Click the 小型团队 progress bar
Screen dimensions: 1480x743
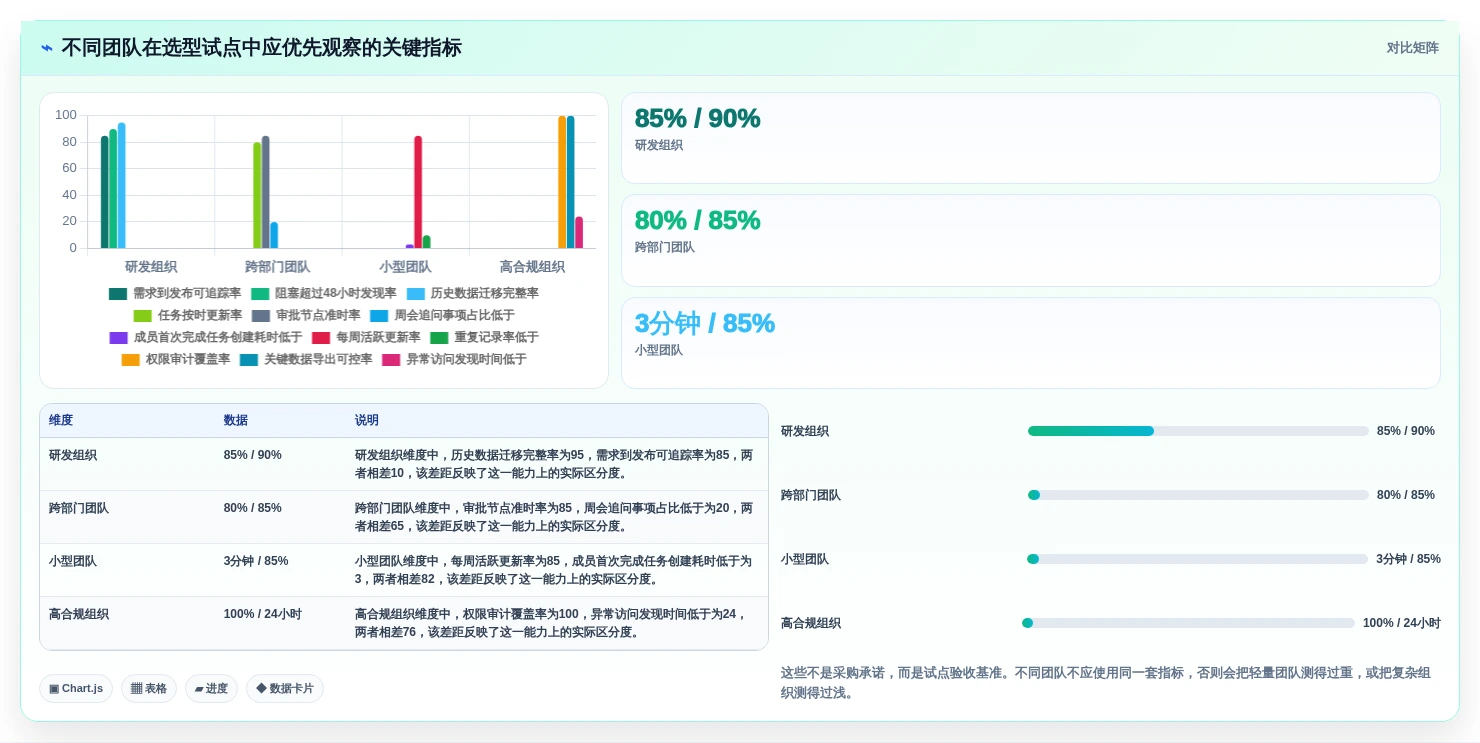pos(1197,559)
